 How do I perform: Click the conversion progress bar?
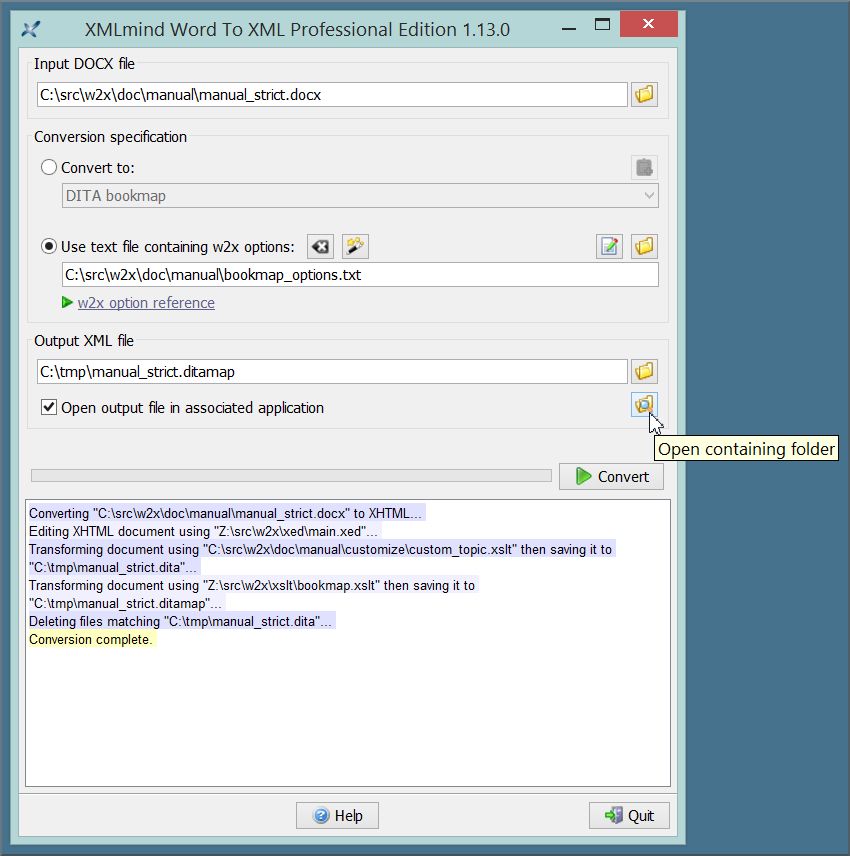292,475
